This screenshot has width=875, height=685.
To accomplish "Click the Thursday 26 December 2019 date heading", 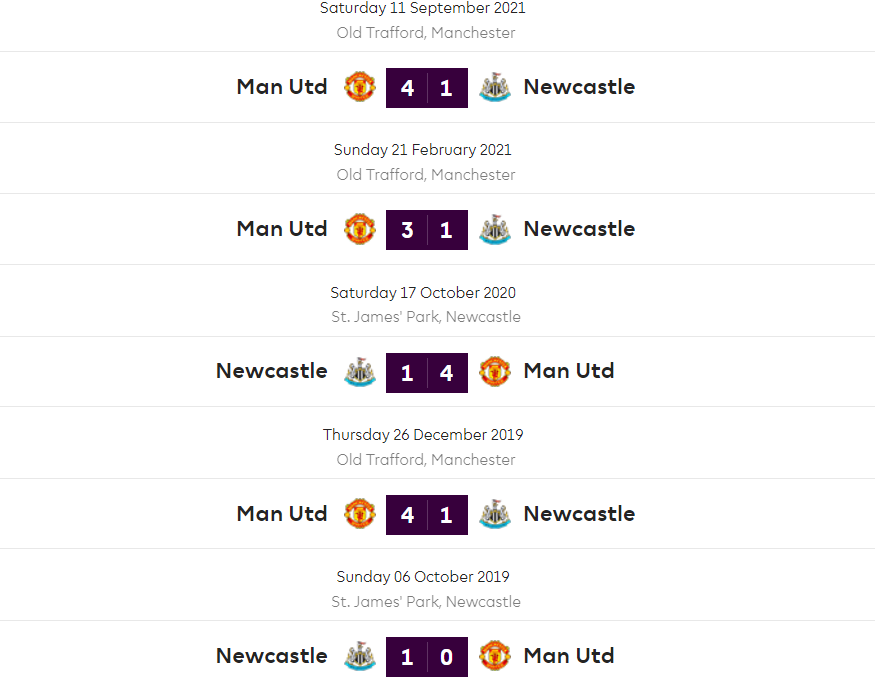I will pos(423,435).
